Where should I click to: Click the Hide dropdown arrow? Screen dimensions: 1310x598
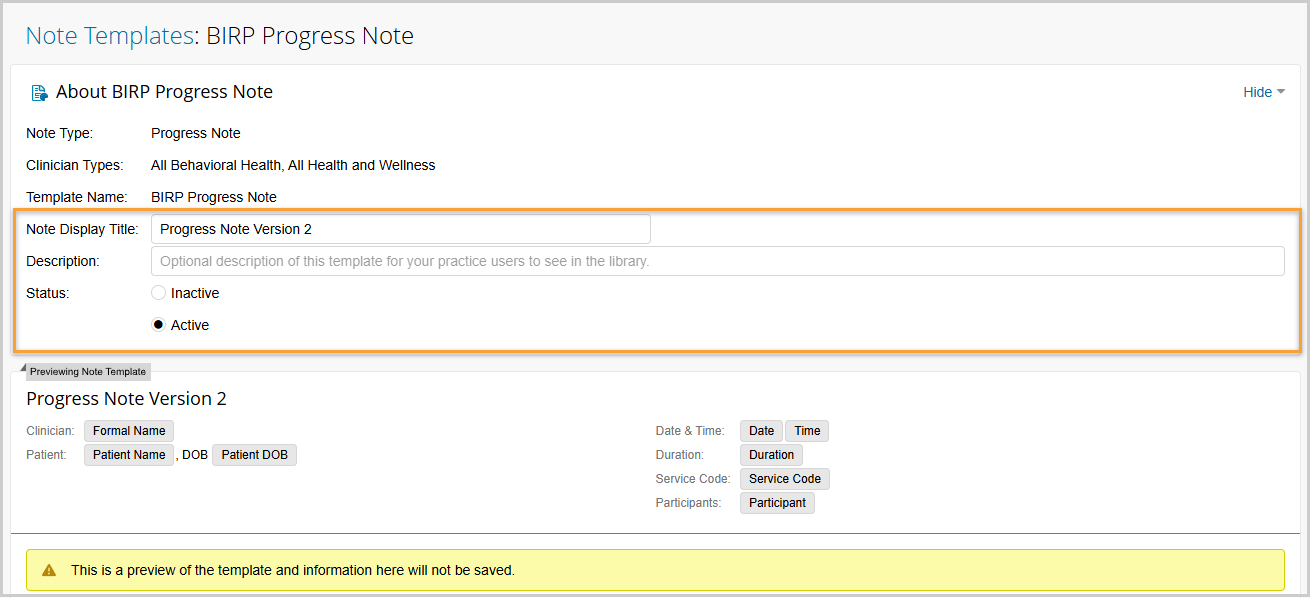point(1281,92)
